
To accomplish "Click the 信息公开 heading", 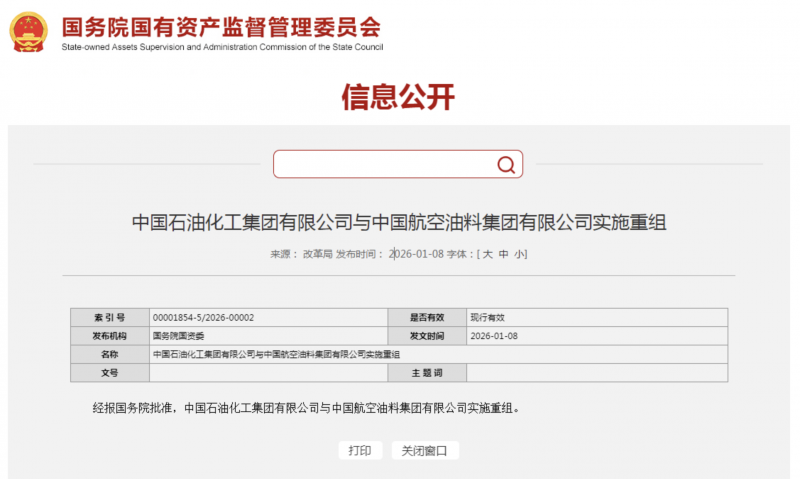I will click(398, 96).
